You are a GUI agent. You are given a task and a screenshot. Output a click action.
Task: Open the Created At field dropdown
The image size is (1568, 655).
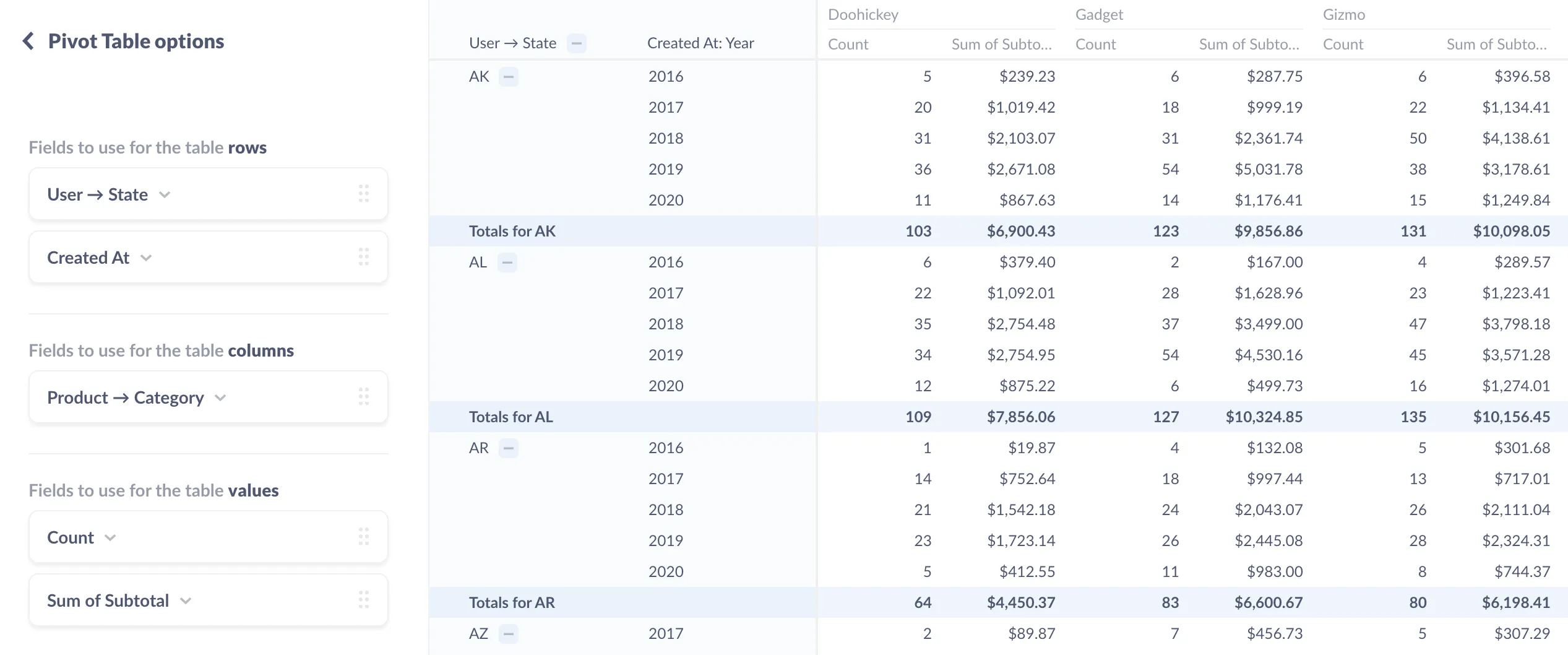coord(147,257)
